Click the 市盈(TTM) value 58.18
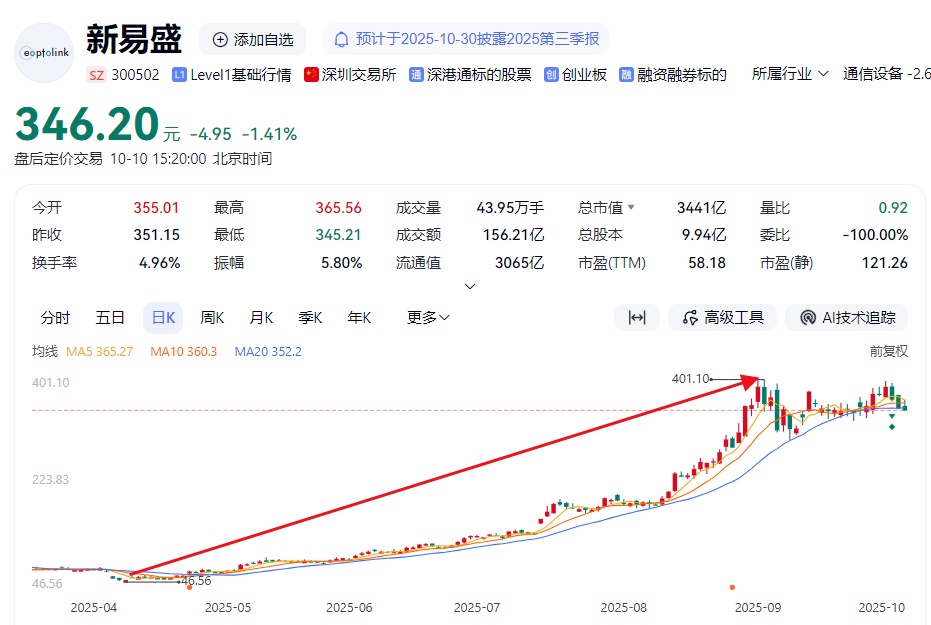This screenshot has width=931, height=625. 707,262
